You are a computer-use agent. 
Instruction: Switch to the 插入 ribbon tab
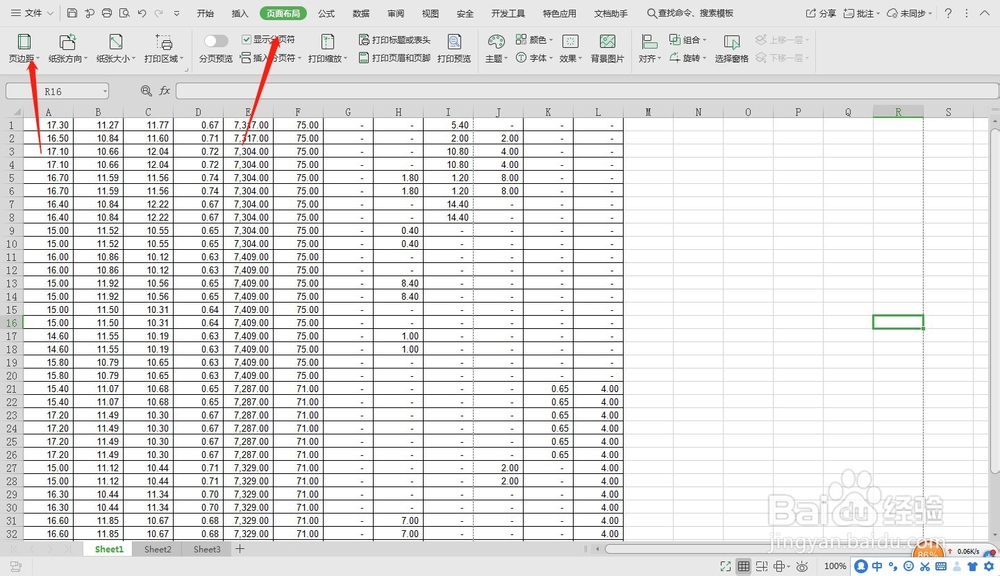[240, 13]
